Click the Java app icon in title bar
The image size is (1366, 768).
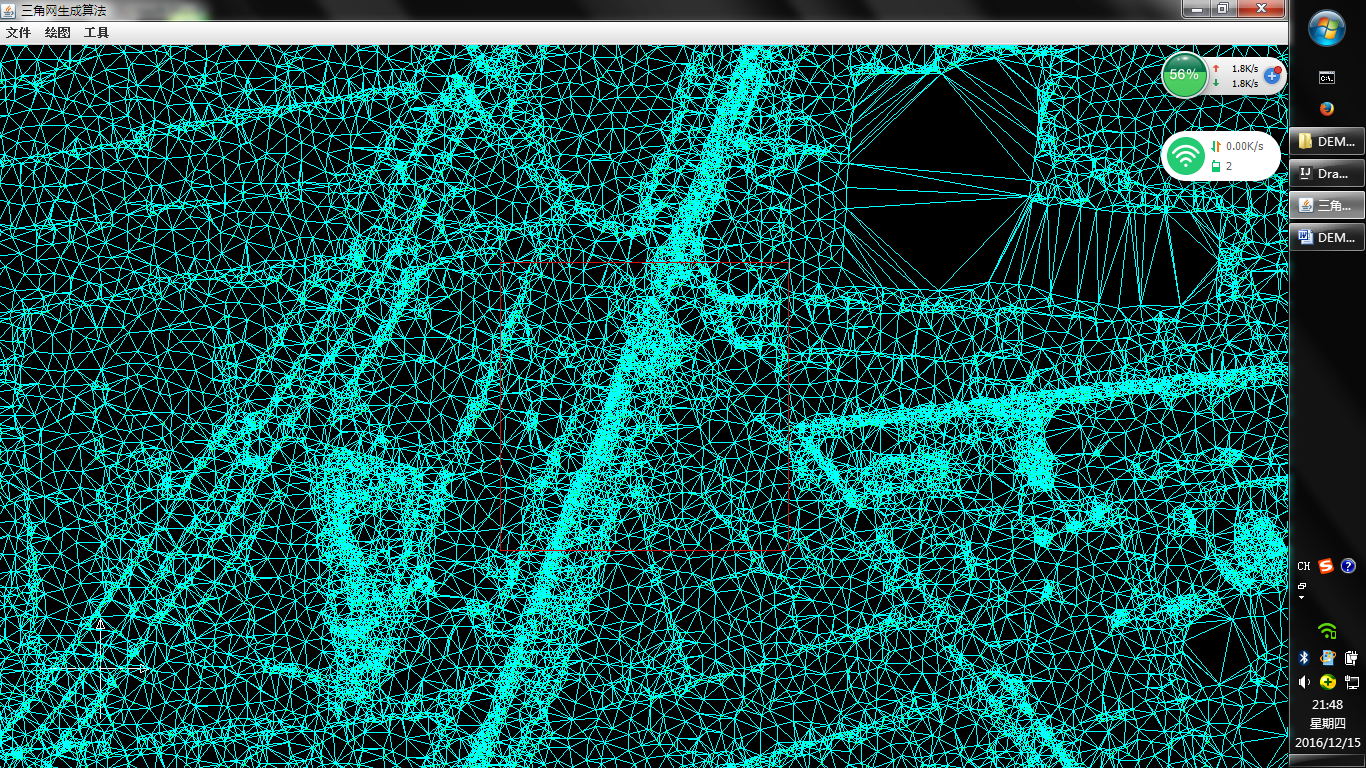tap(10, 10)
